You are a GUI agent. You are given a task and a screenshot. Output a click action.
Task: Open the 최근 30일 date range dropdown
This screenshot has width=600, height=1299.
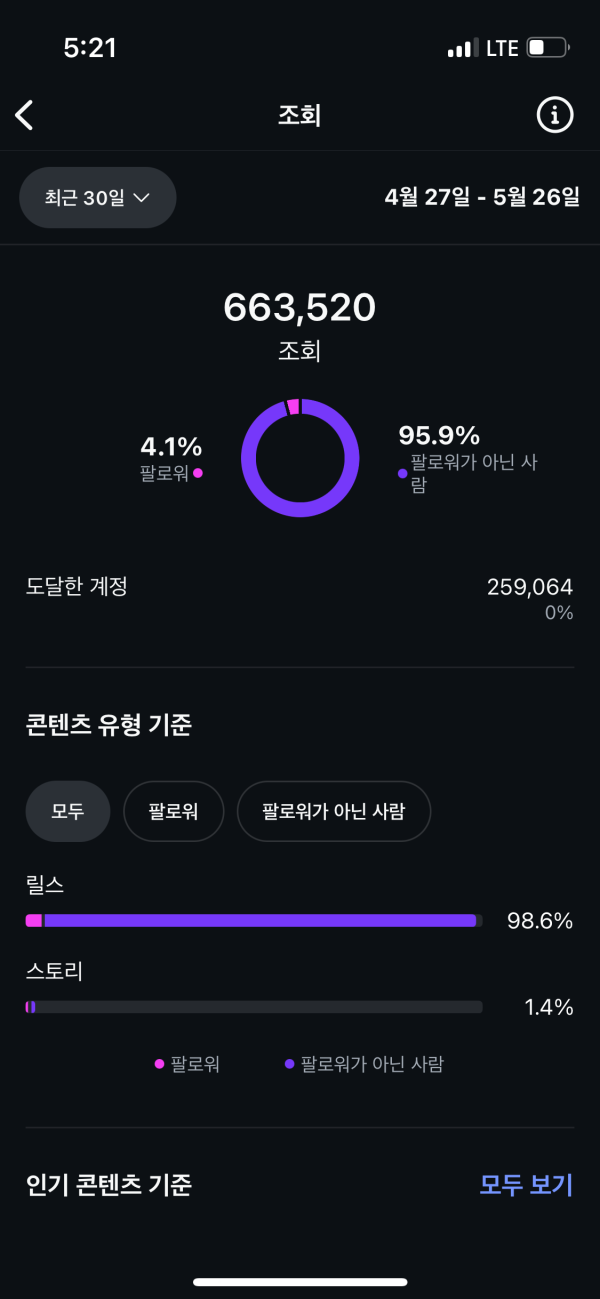97,198
